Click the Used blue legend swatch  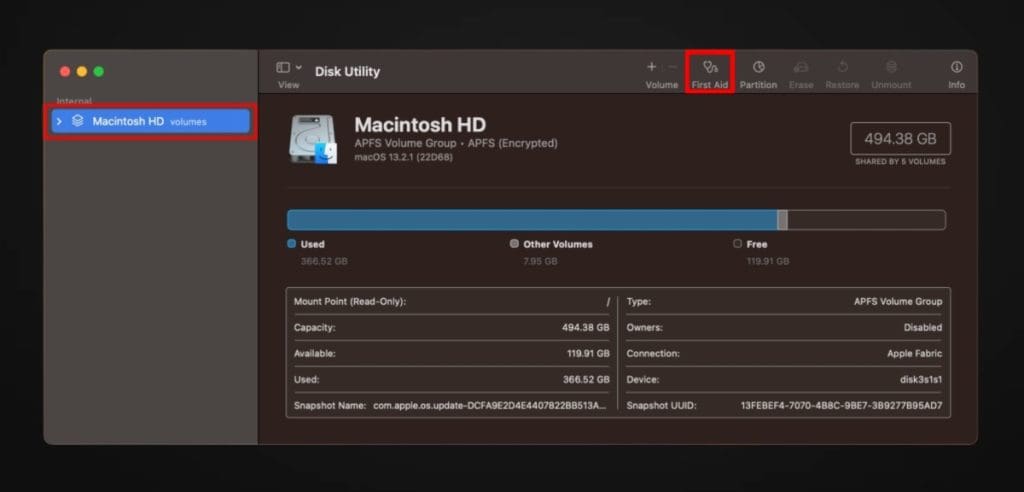(x=292, y=244)
